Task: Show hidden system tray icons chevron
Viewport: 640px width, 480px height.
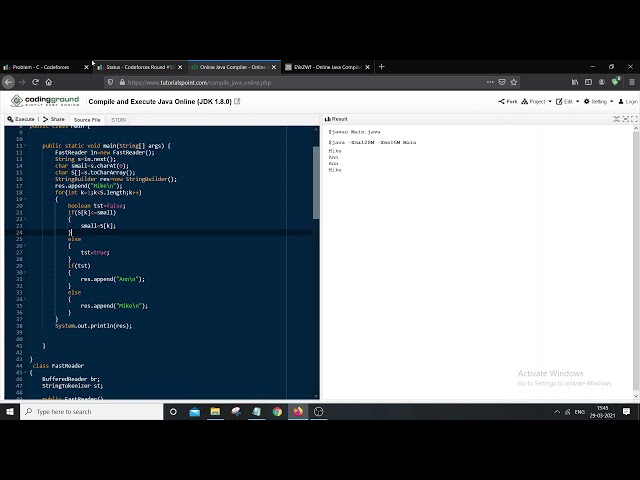Action: pos(557,412)
